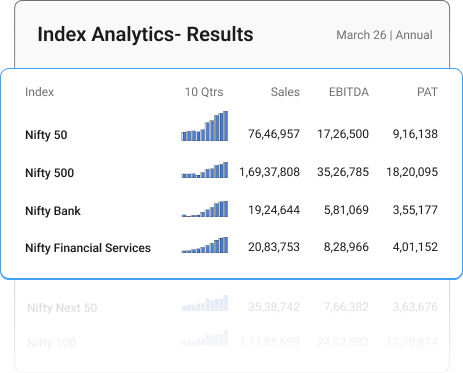Click the Nifty Next 50 sales value 35,38,742

click(274, 307)
